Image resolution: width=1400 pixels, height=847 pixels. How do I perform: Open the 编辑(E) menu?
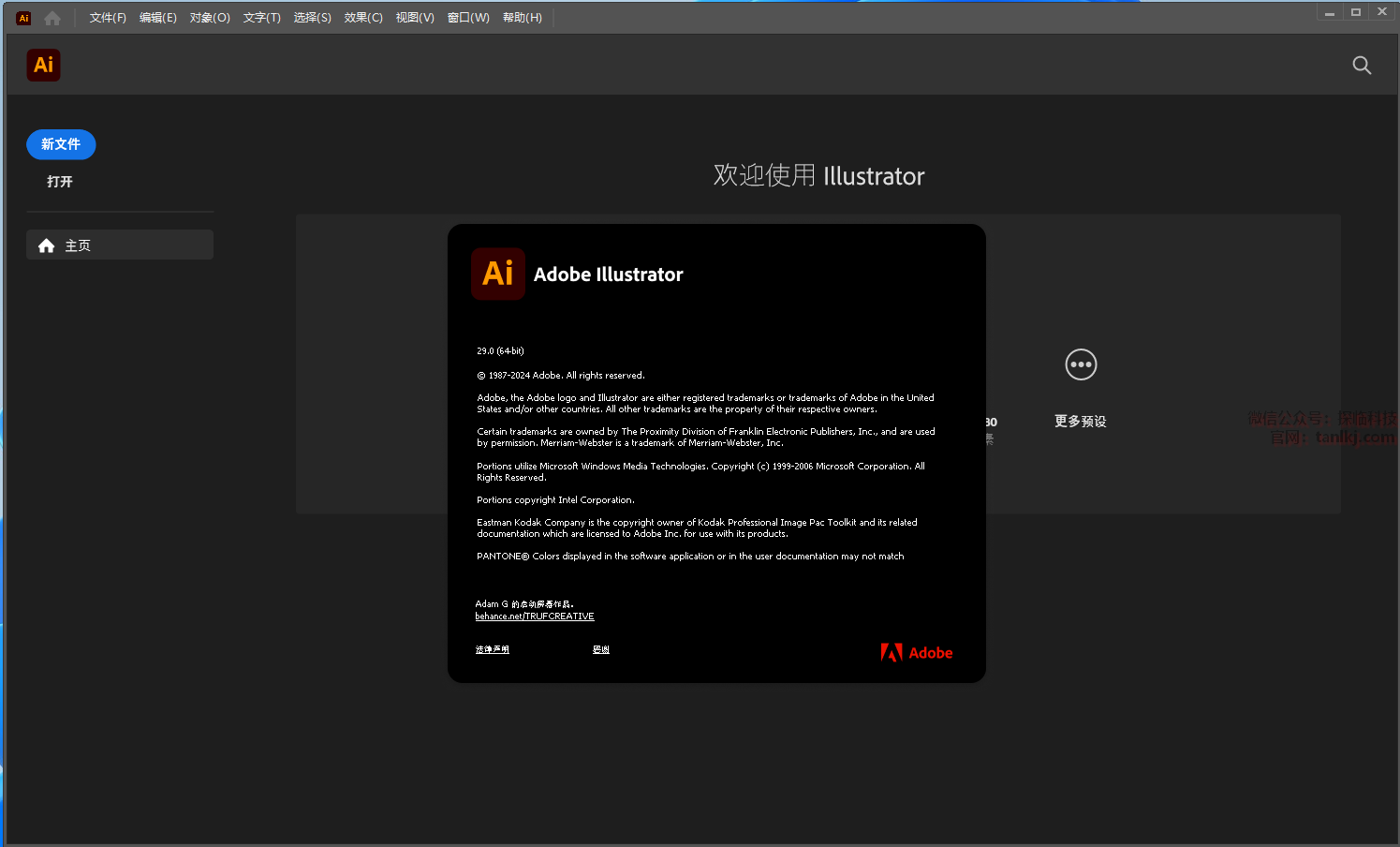[157, 18]
